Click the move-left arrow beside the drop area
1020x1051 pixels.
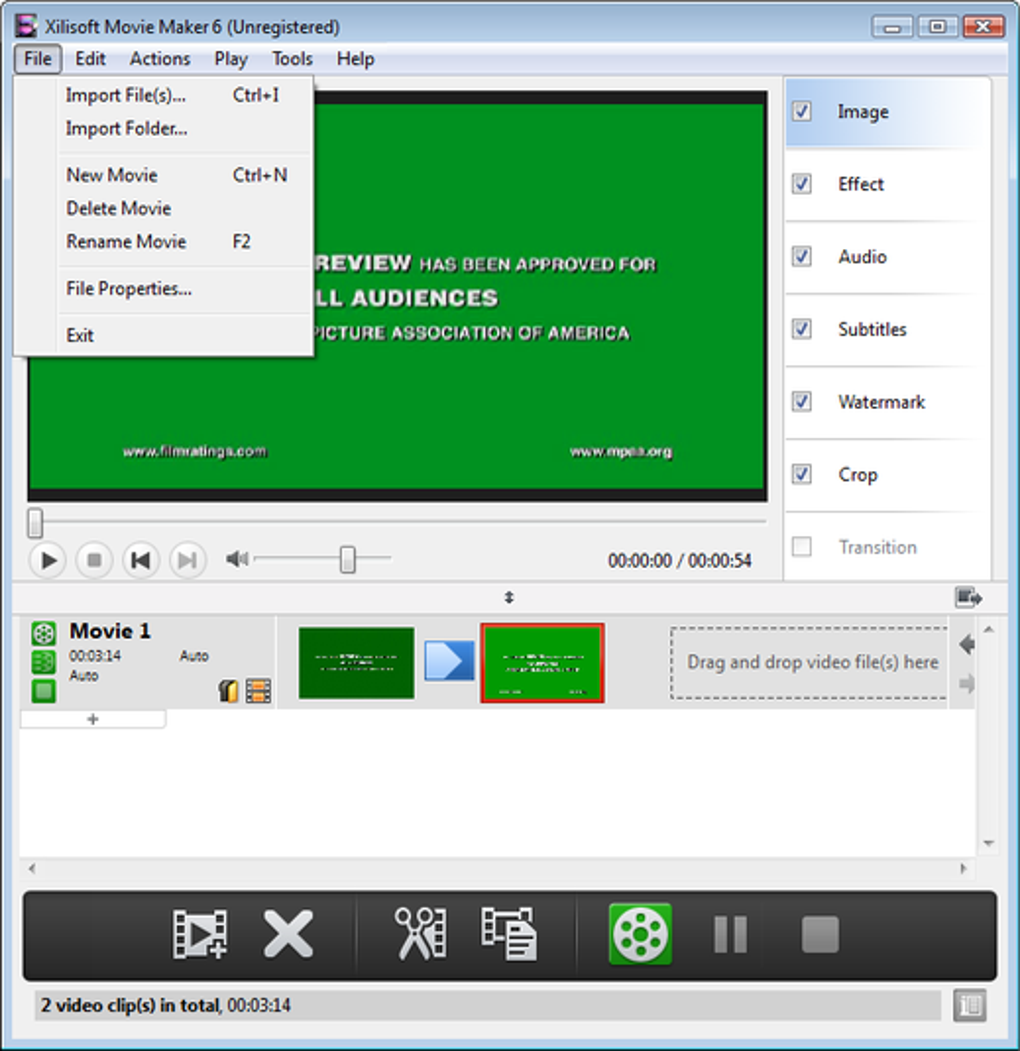[966, 645]
